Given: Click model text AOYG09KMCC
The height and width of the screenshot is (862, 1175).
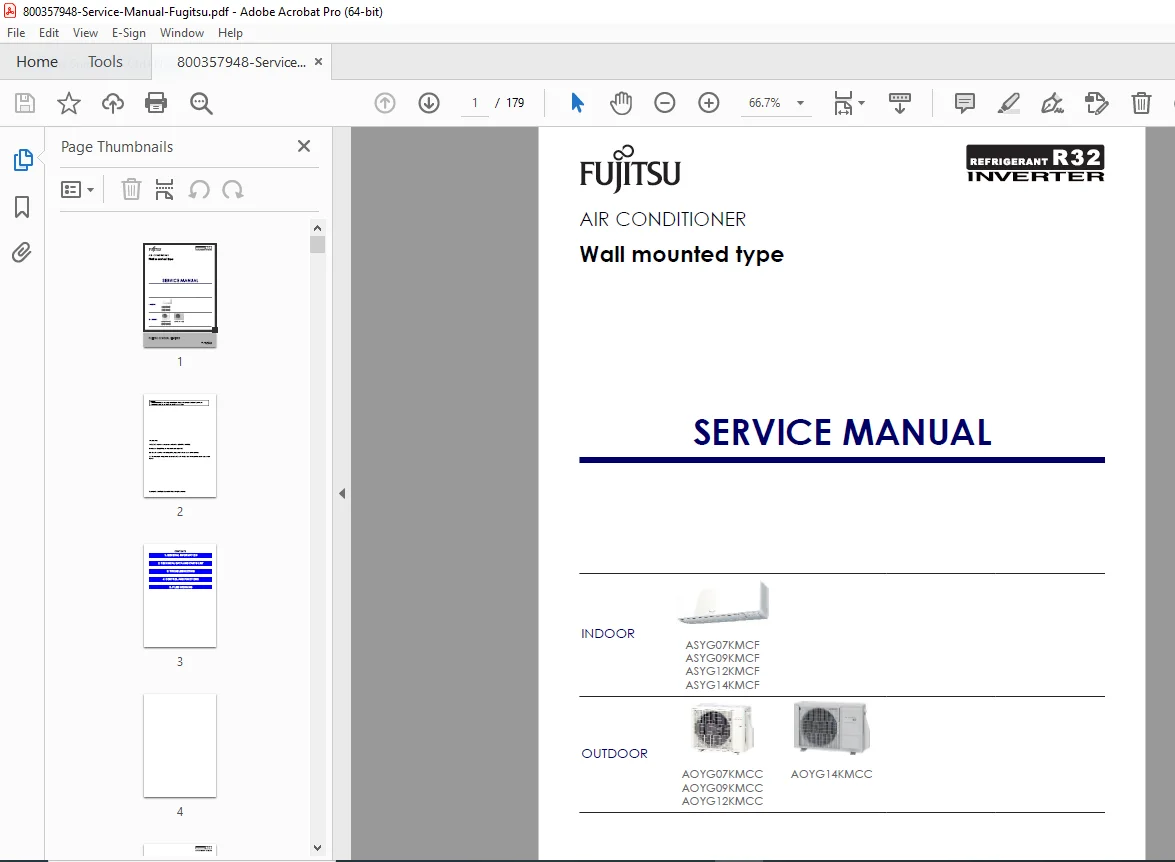Looking at the screenshot, I should [722, 788].
